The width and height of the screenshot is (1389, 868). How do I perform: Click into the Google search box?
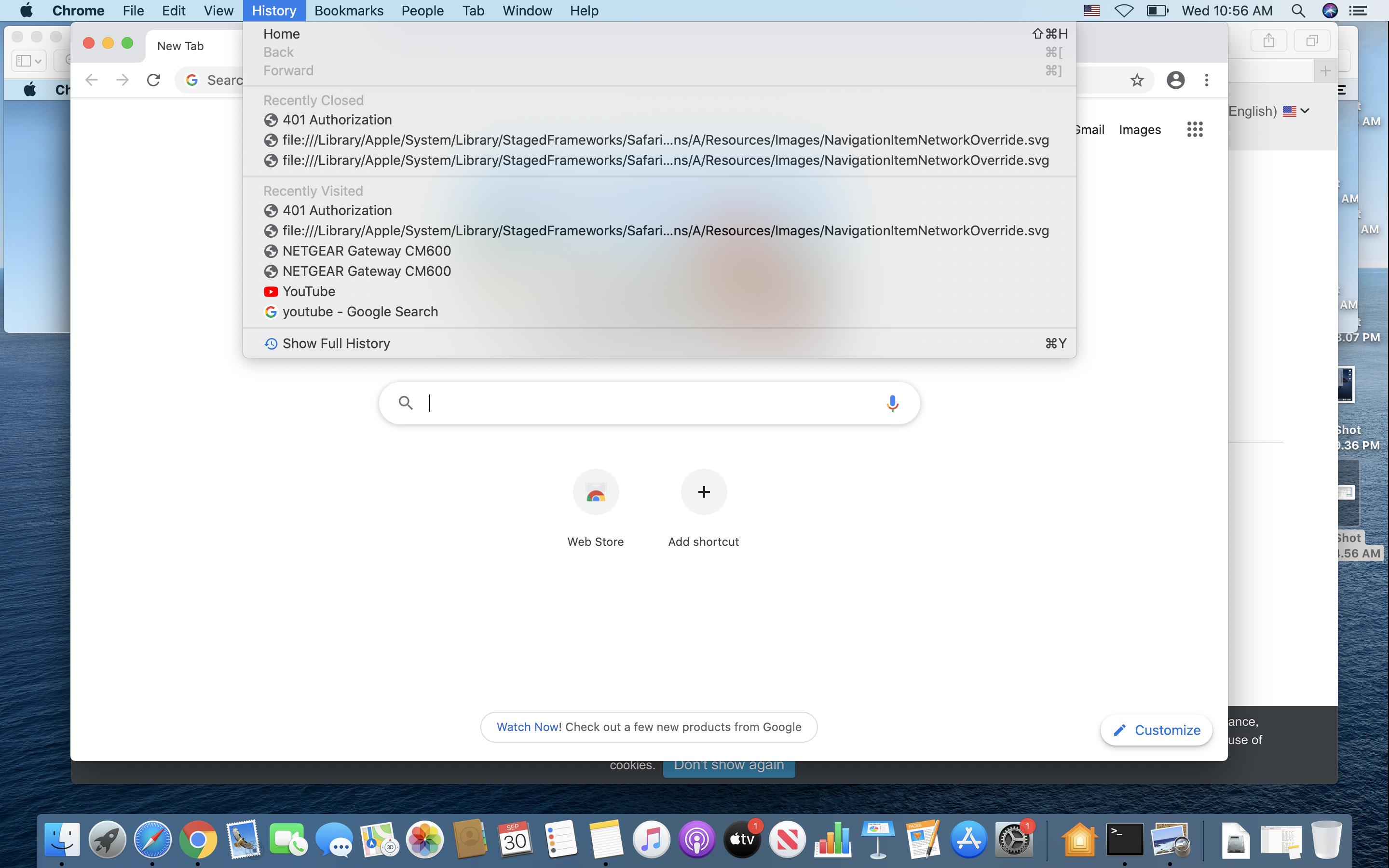pyautogui.click(x=649, y=403)
